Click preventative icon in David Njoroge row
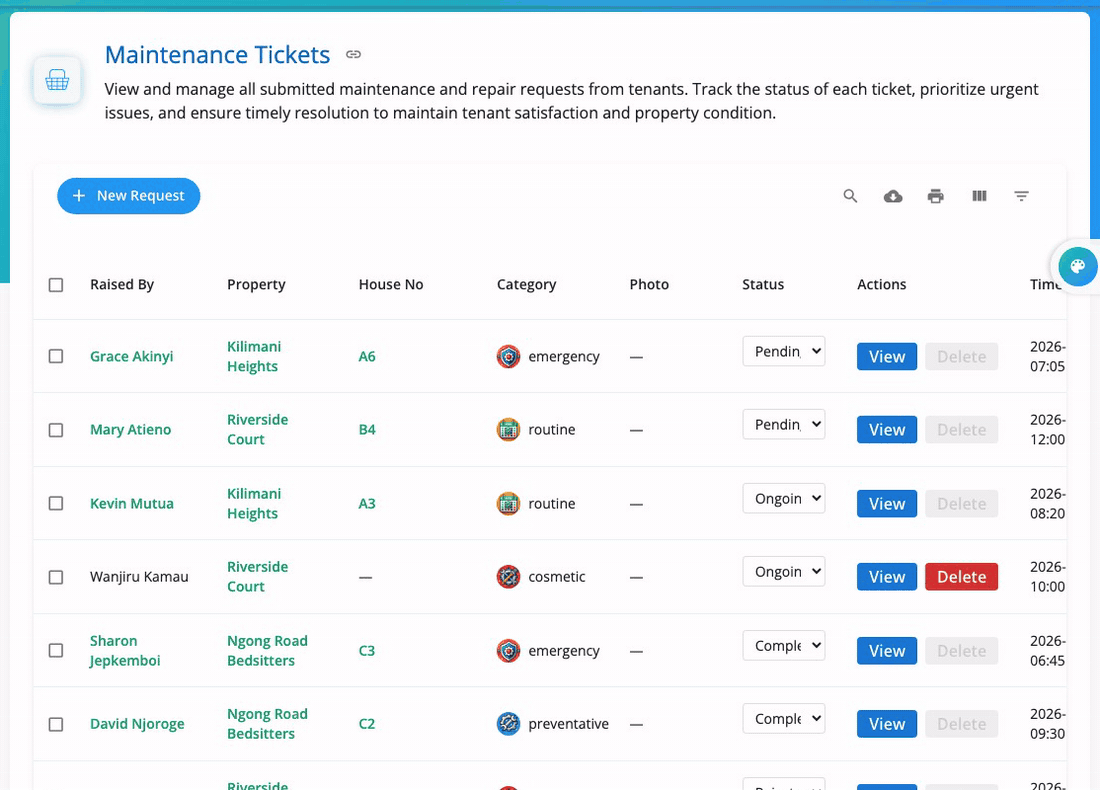Viewport: 1100px width, 790px height. coord(508,724)
